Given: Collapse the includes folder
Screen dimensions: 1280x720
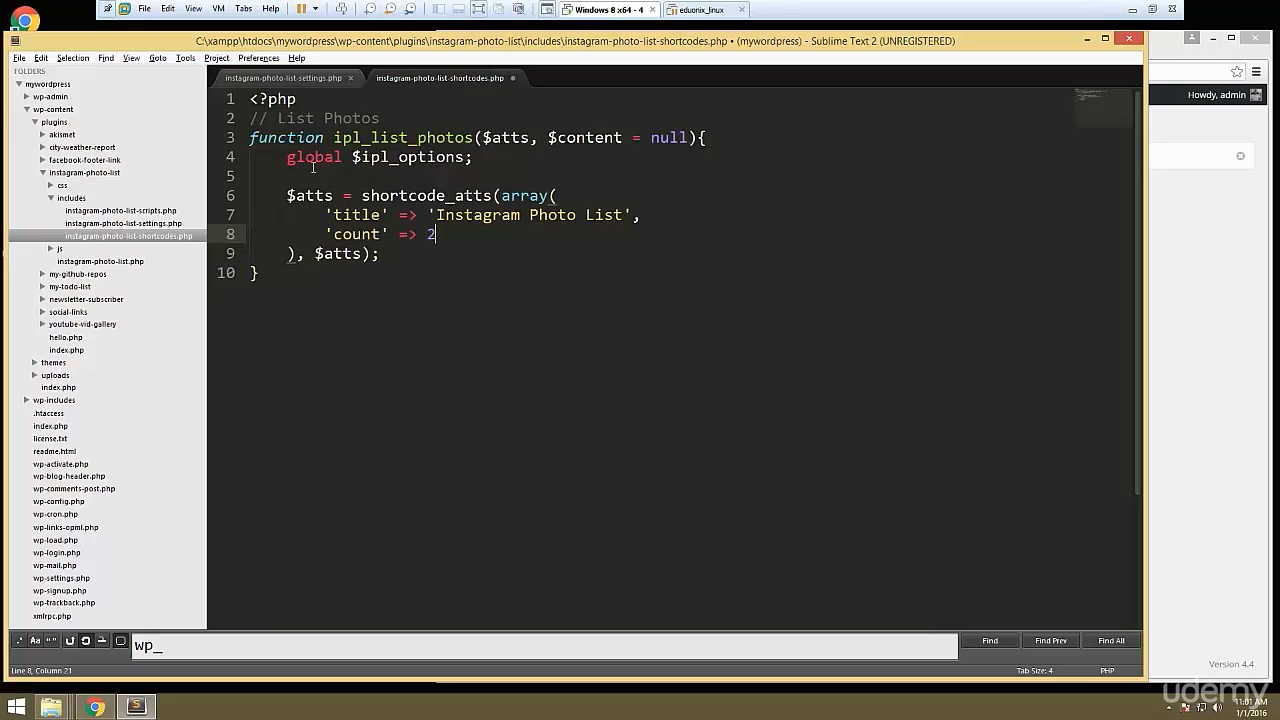Looking at the screenshot, I should coord(51,198).
